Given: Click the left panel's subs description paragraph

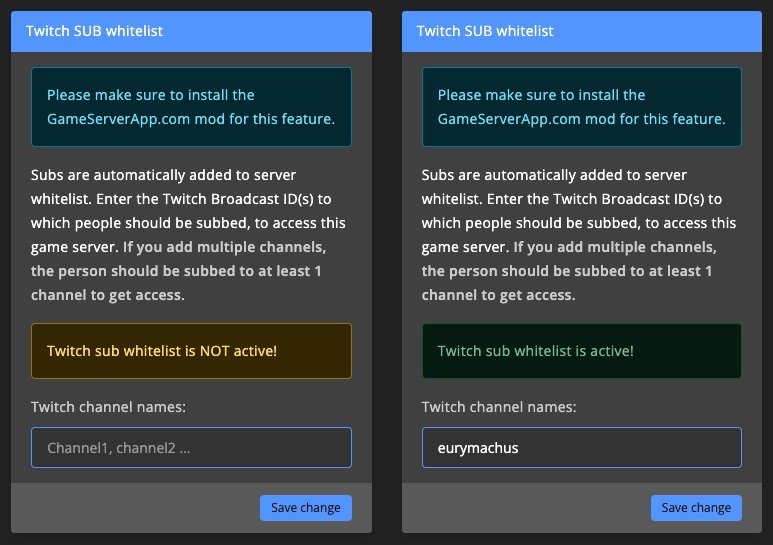Looking at the screenshot, I should (188, 235).
